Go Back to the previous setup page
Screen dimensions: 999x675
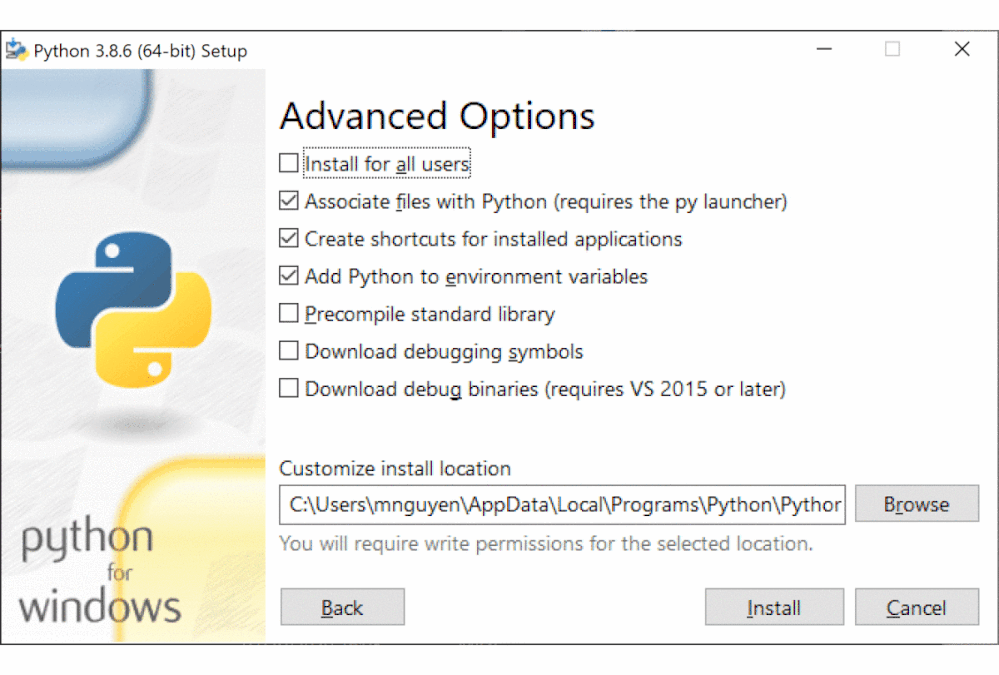point(342,607)
